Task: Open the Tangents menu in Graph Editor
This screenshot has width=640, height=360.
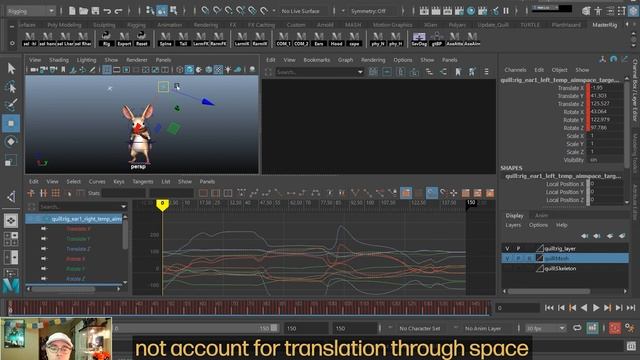Action: (143, 181)
